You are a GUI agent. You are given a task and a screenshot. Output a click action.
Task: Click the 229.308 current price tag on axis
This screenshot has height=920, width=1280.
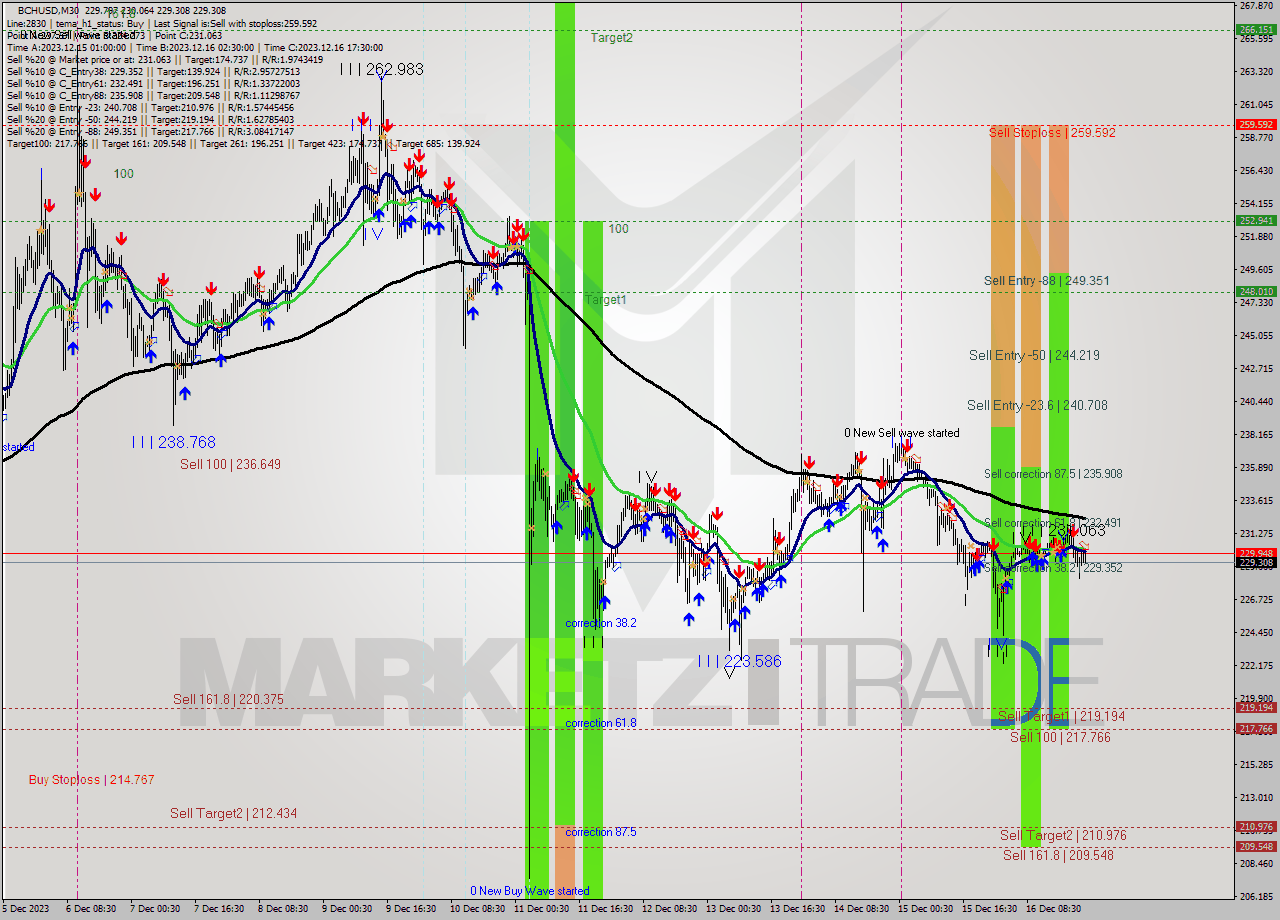[x=1256, y=562]
